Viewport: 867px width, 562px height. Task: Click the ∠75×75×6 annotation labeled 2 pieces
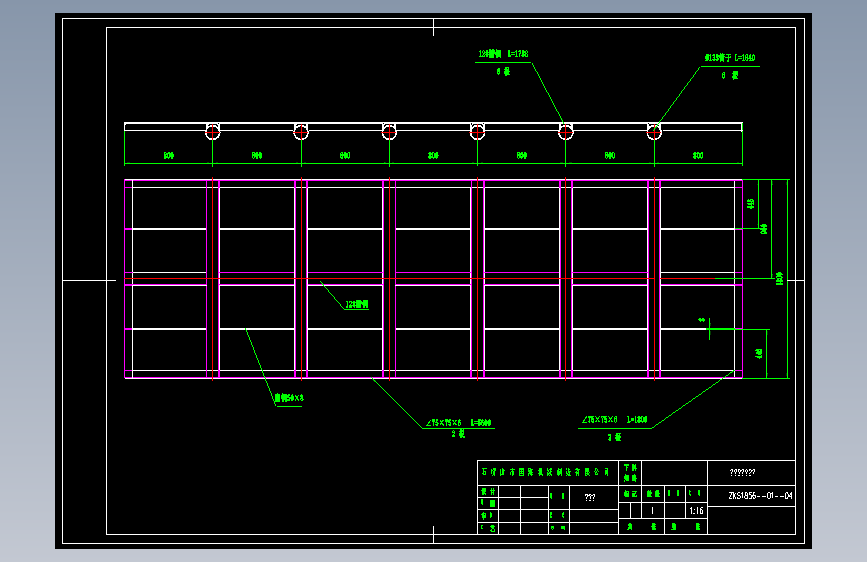[458, 423]
